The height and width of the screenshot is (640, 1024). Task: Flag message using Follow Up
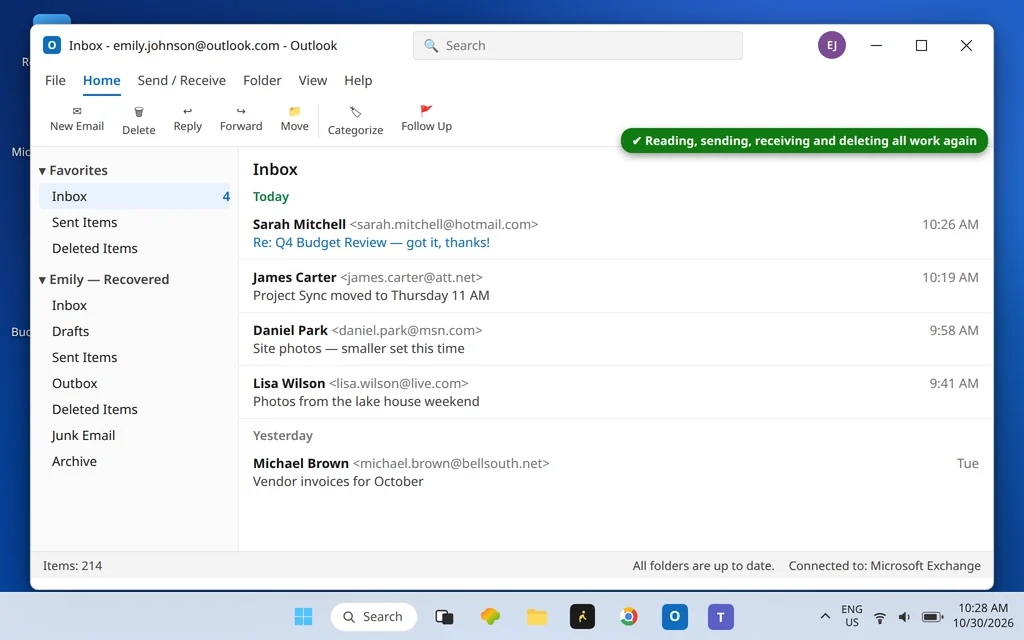(x=426, y=120)
